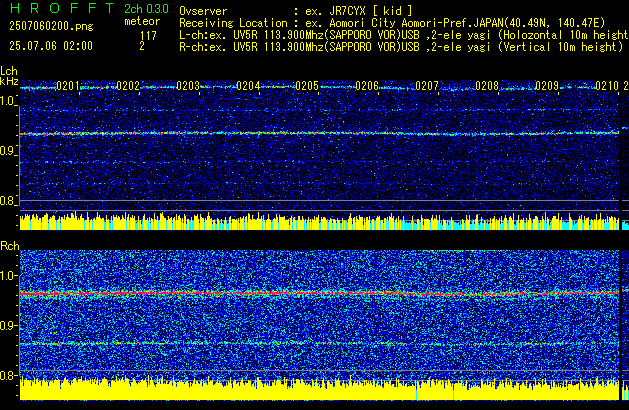Image resolution: width=629 pixels, height=410 pixels.
Task: Click the yellow amplitude graph under Rch
Action: pyautogui.click(x=320, y=389)
